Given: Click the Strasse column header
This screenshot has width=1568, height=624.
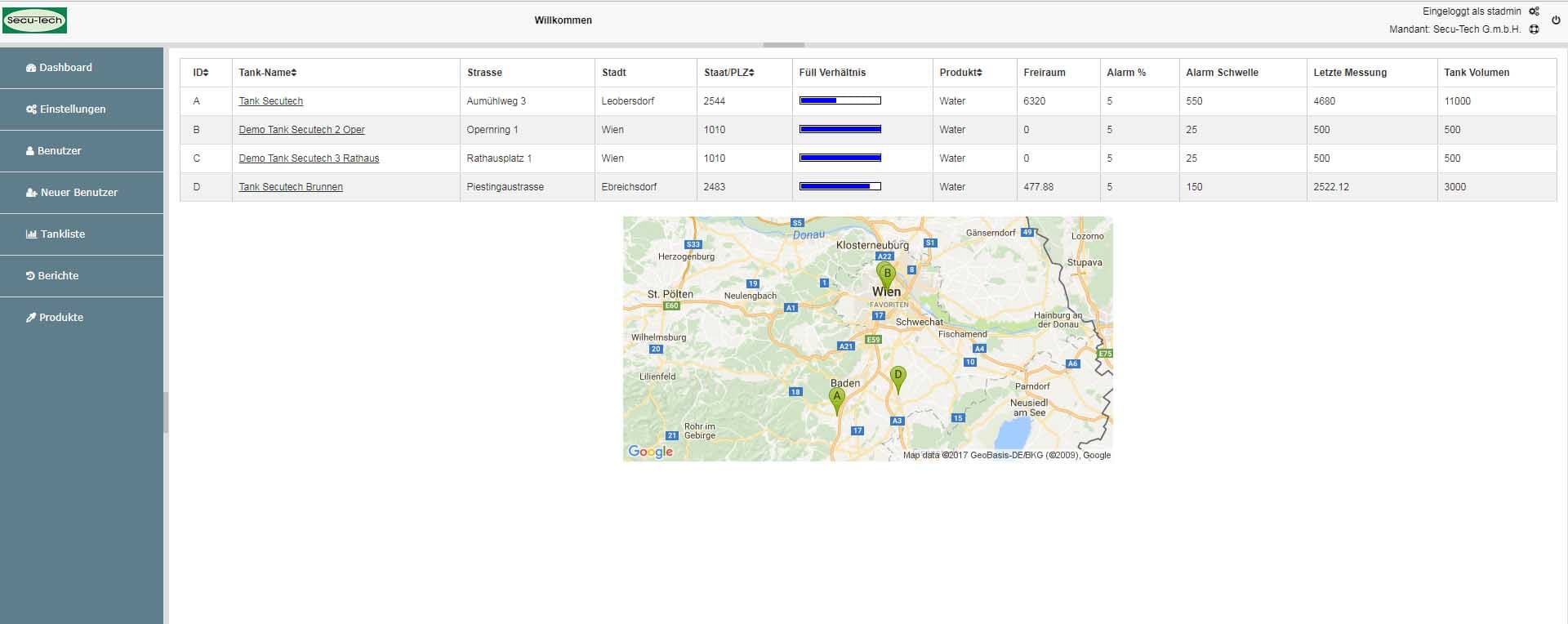Looking at the screenshot, I should click(x=484, y=73).
